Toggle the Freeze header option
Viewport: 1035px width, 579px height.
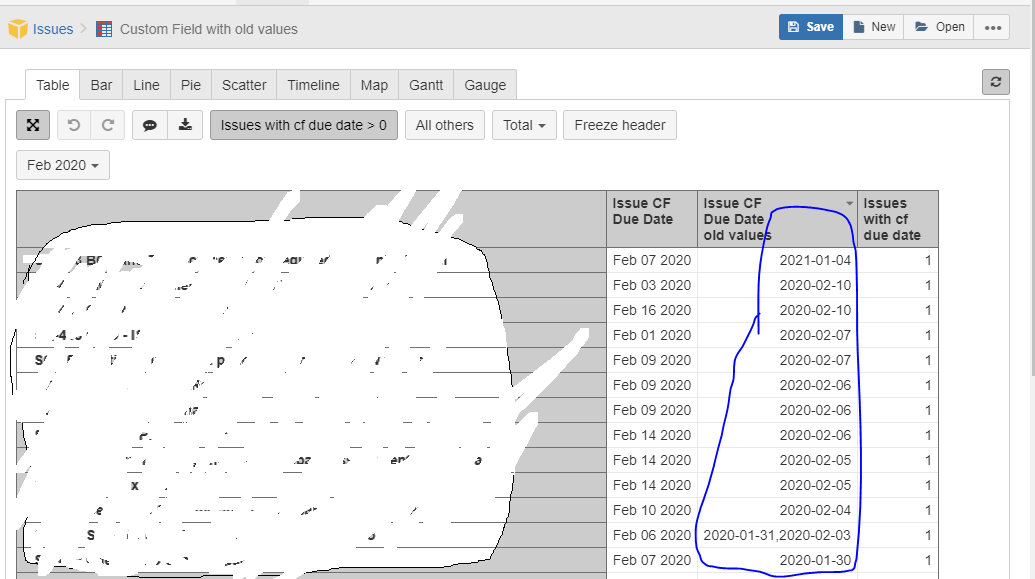(x=620, y=125)
